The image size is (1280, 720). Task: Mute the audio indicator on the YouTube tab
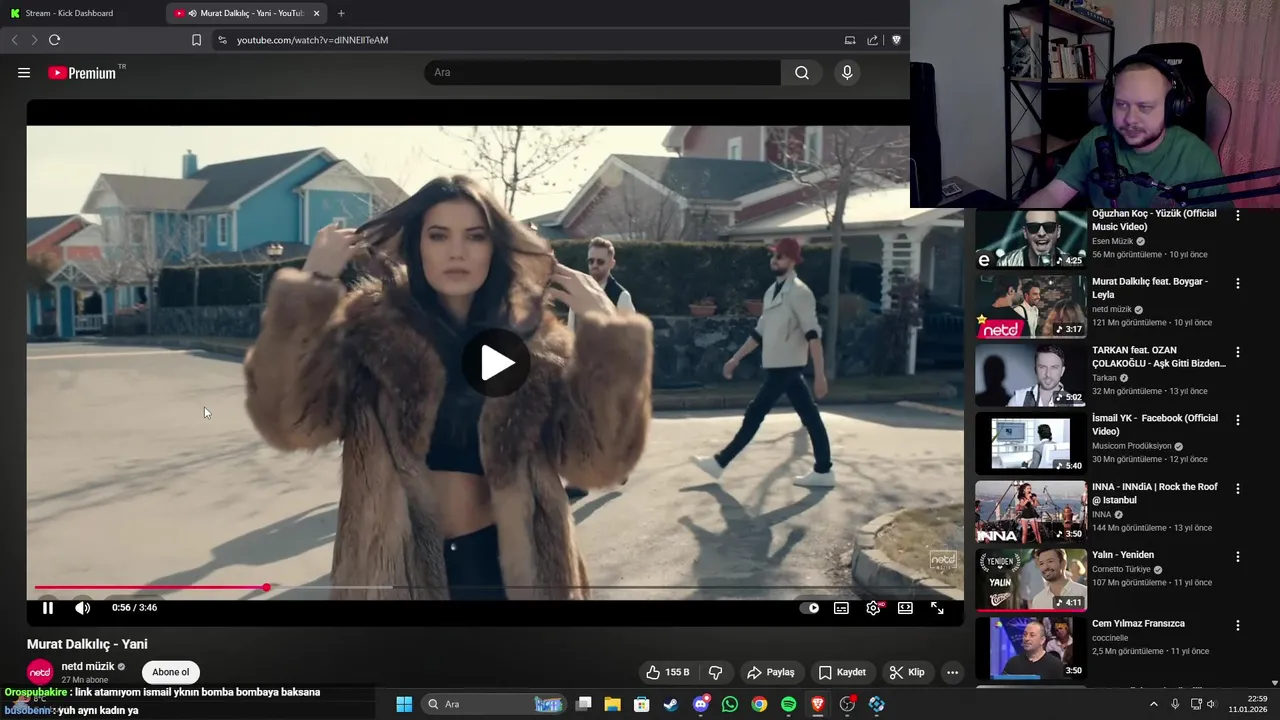point(192,13)
